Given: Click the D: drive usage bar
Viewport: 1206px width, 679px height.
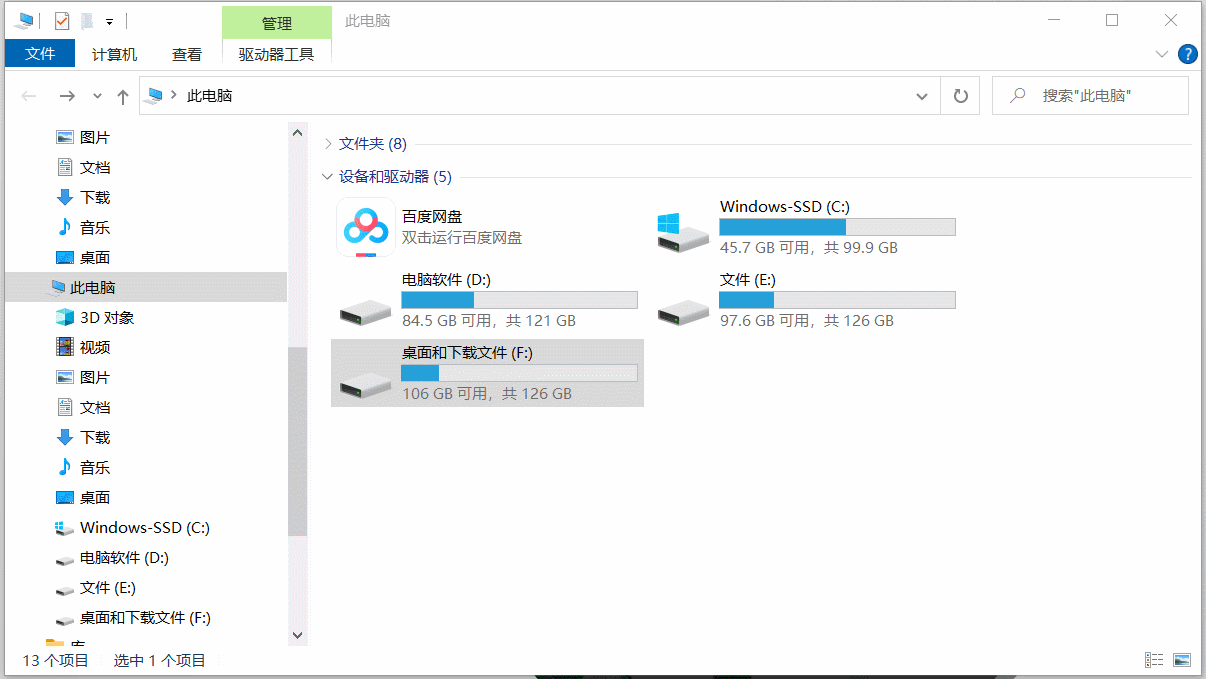Looking at the screenshot, I should [519, 300].
